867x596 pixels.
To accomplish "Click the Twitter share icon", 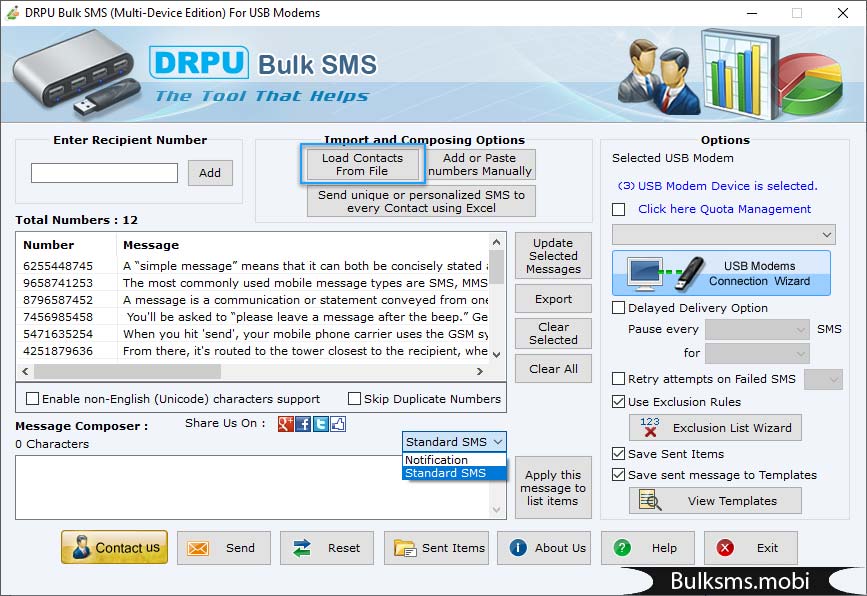I will [x=321, y=424].
